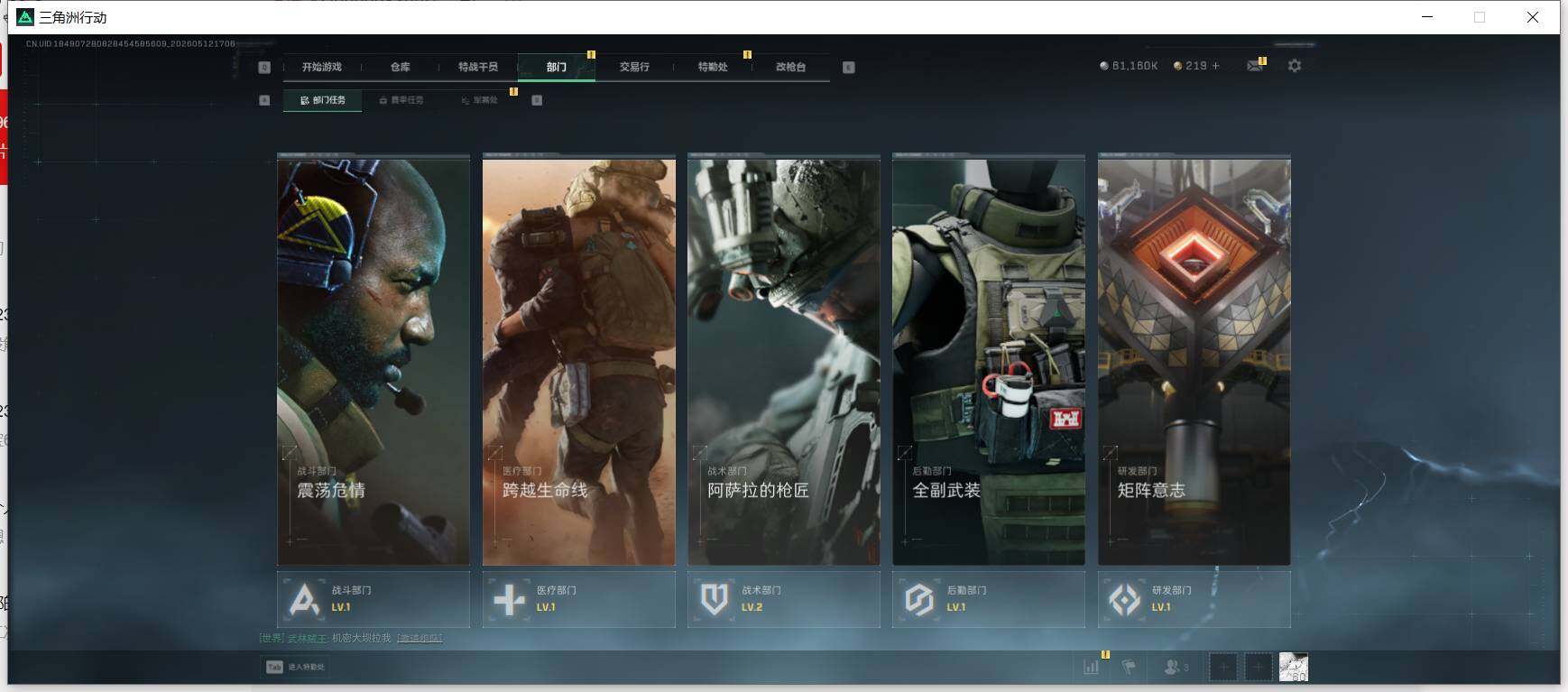Select the 部门 tab

point(557,67)
